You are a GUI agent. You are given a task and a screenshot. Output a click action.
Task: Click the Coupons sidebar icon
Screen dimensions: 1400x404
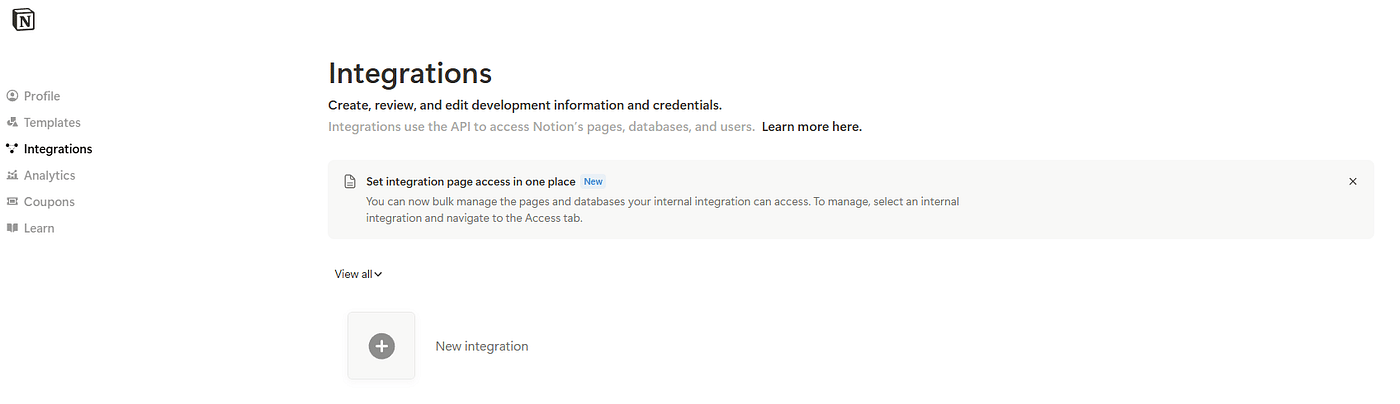coord(12,202)
